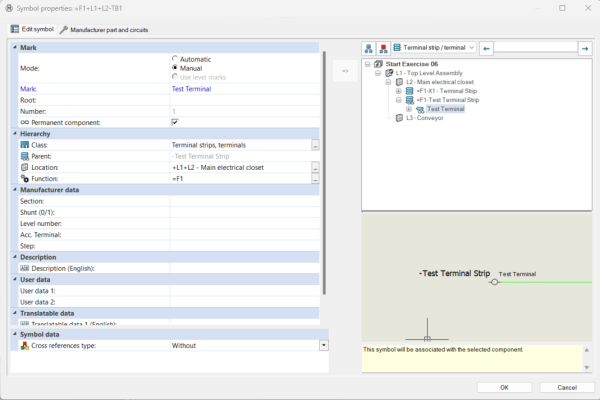Screen dimensions: 600x400
Task: Click the OK button
Action: [x=503, y=387]
